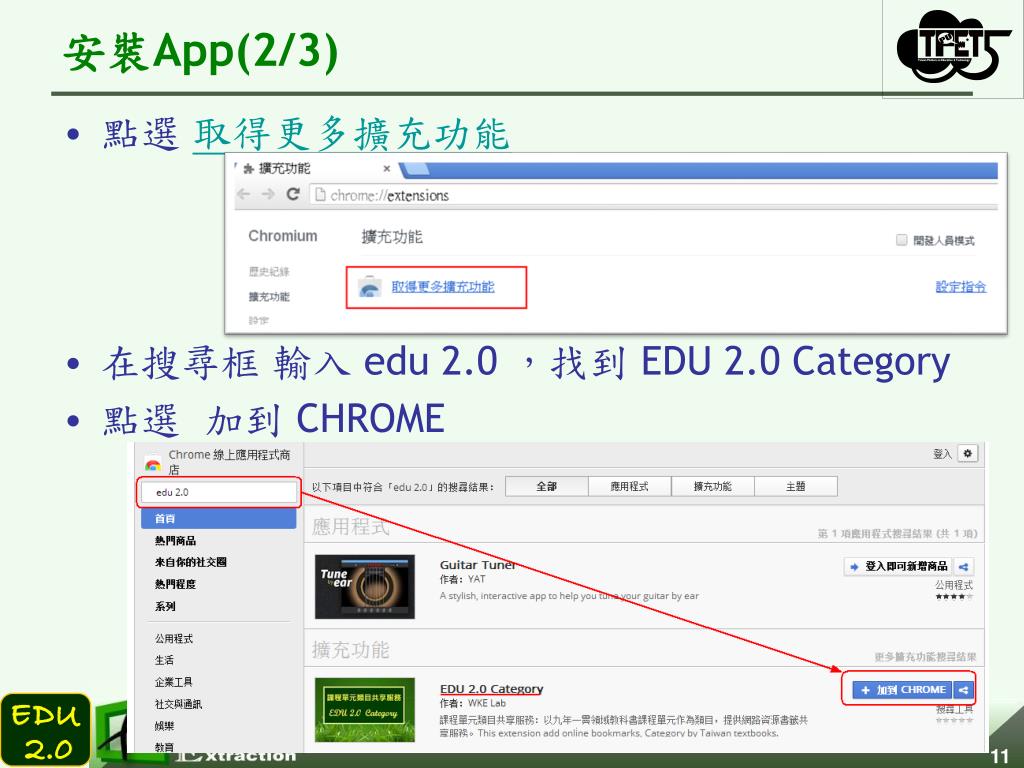Screen dimensions: 1024x768
Task: Filter results by 全部 tab
Action: (547, 487)
